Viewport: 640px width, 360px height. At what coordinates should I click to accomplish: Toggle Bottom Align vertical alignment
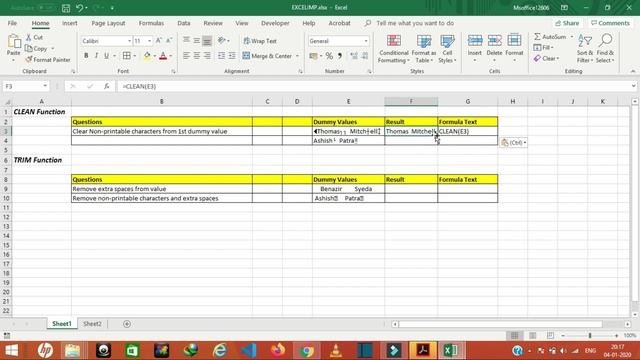207,40
